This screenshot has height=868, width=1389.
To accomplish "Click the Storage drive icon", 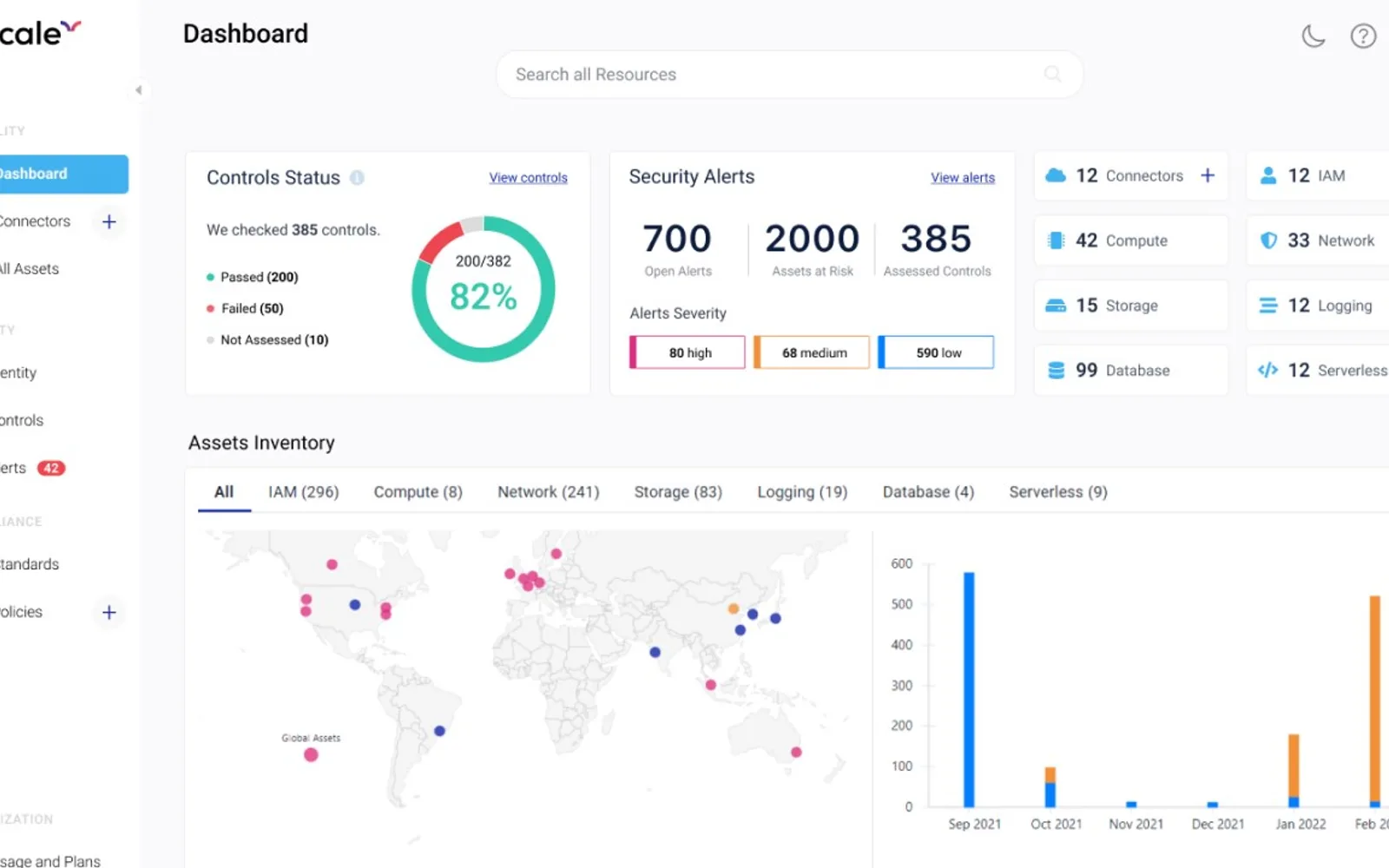I will point(1056,306).
